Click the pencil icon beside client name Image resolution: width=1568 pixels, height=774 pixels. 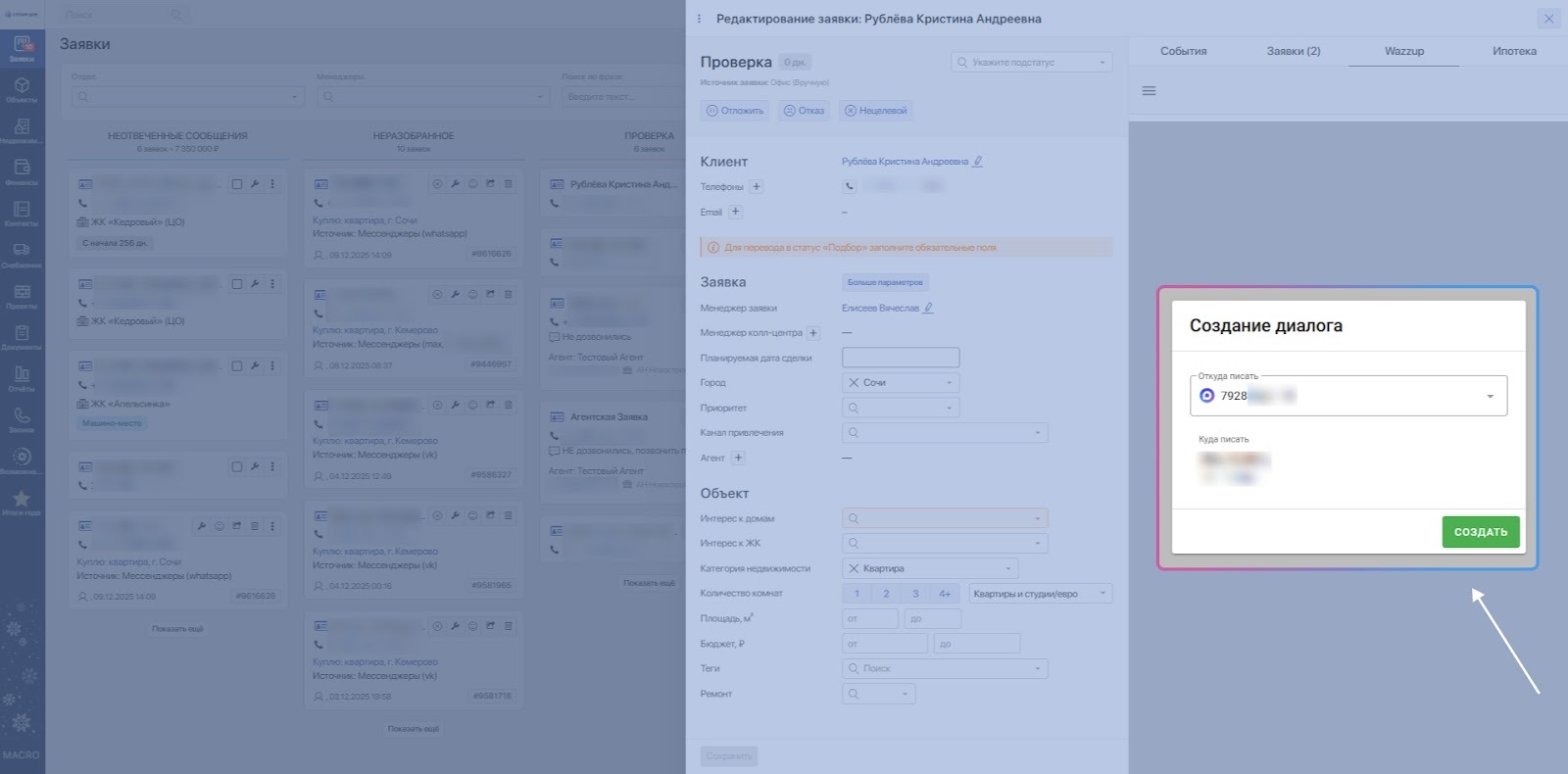coord(977,162)
